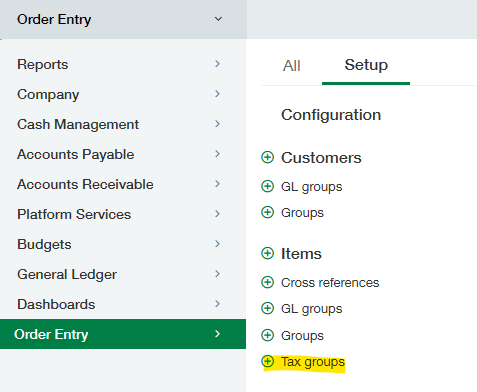Click the plus icon beside Items

[x=267, y=253]
